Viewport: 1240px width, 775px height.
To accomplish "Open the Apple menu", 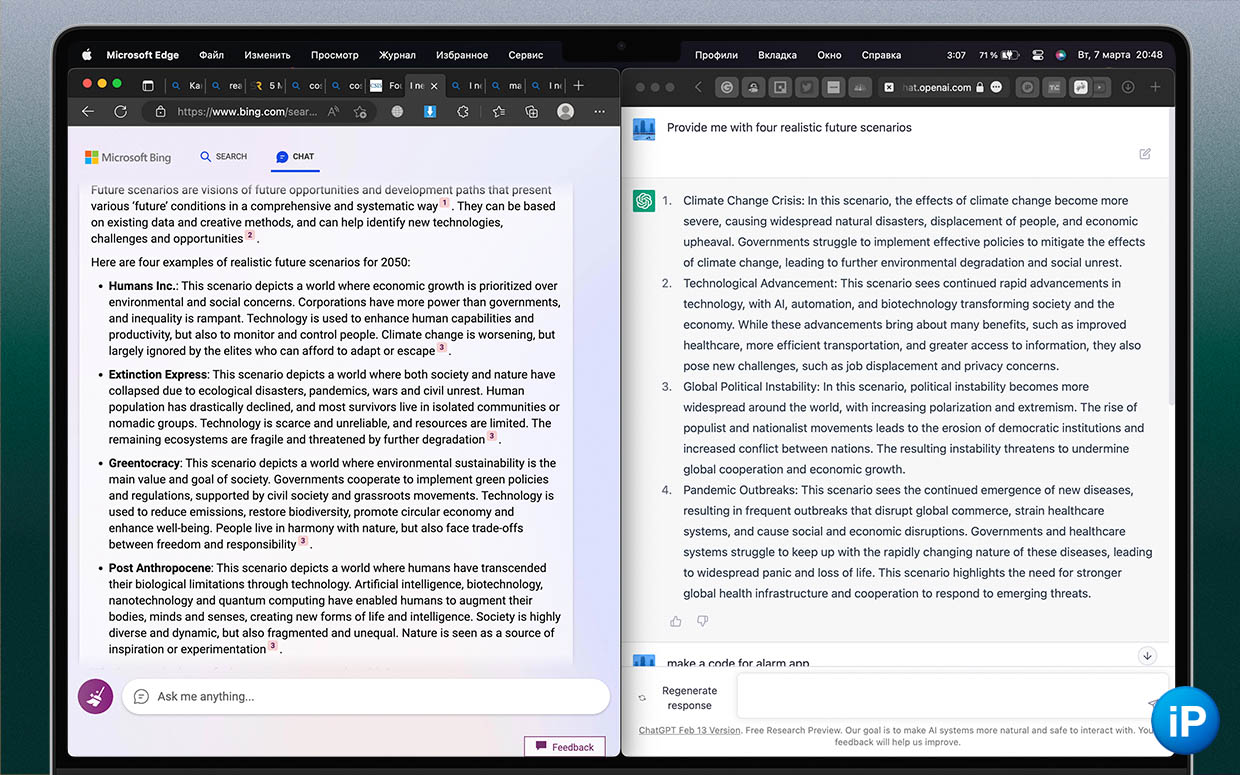I will [x=87, y=55].
